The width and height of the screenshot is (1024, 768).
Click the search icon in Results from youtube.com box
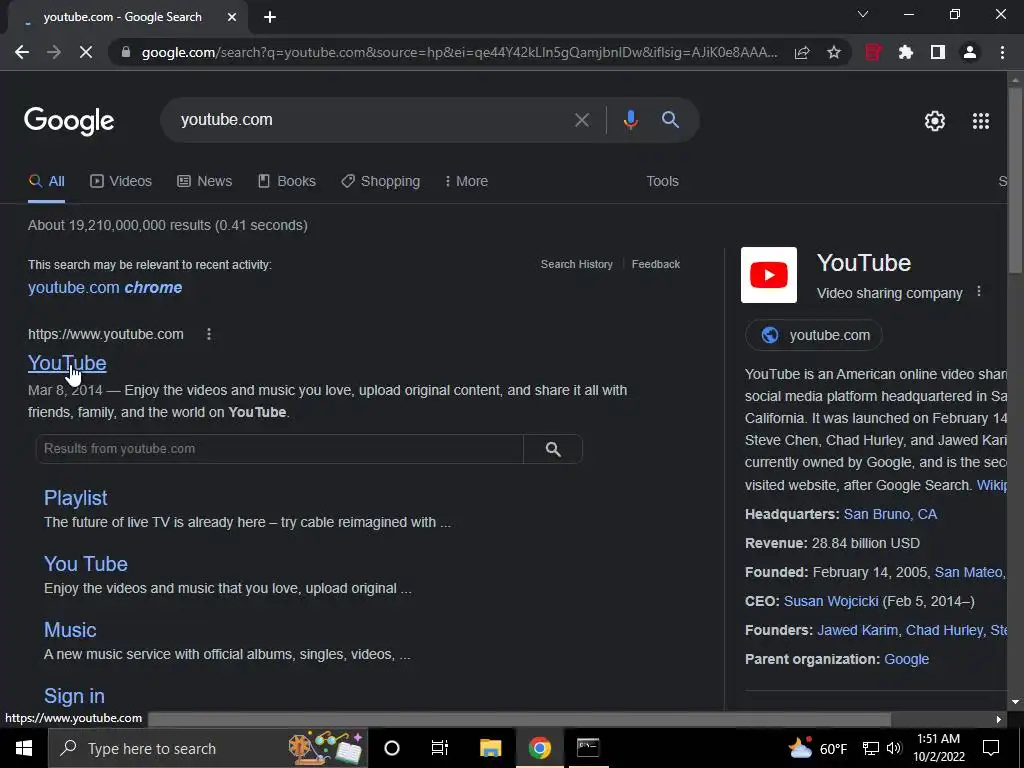pos(553,449)
